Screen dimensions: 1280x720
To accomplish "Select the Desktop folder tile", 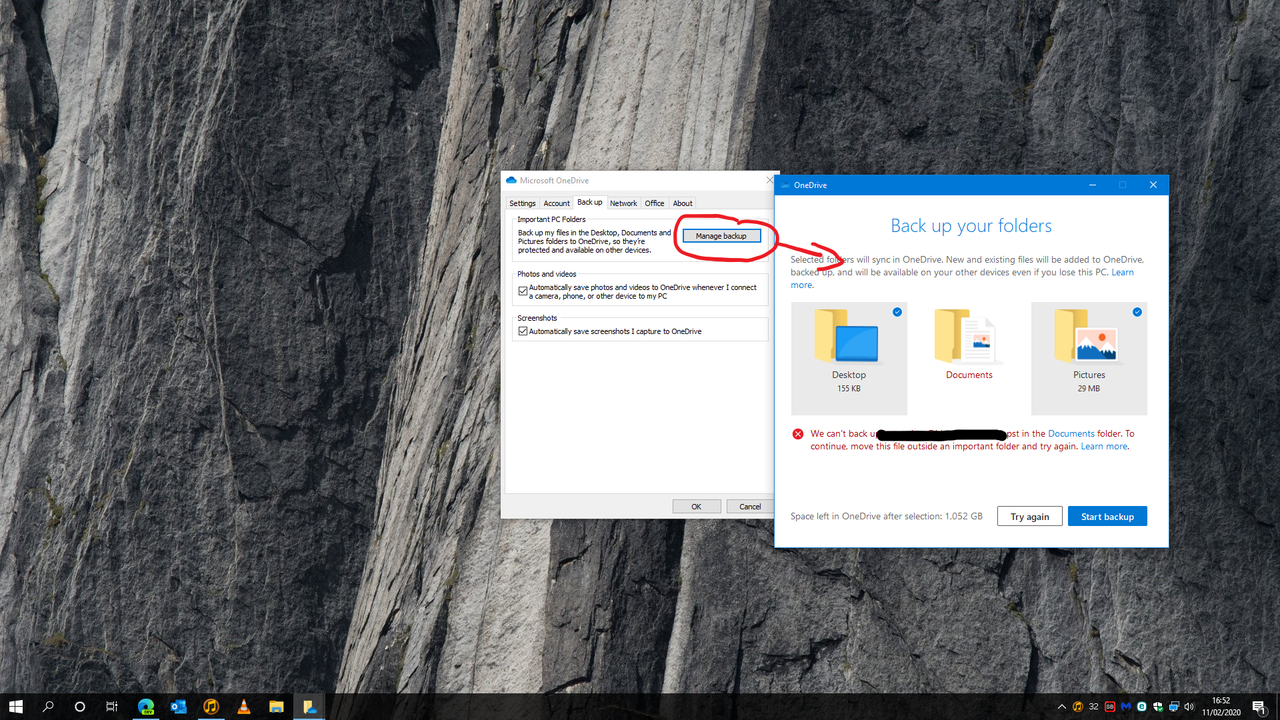I will click(x=849, y=358).
